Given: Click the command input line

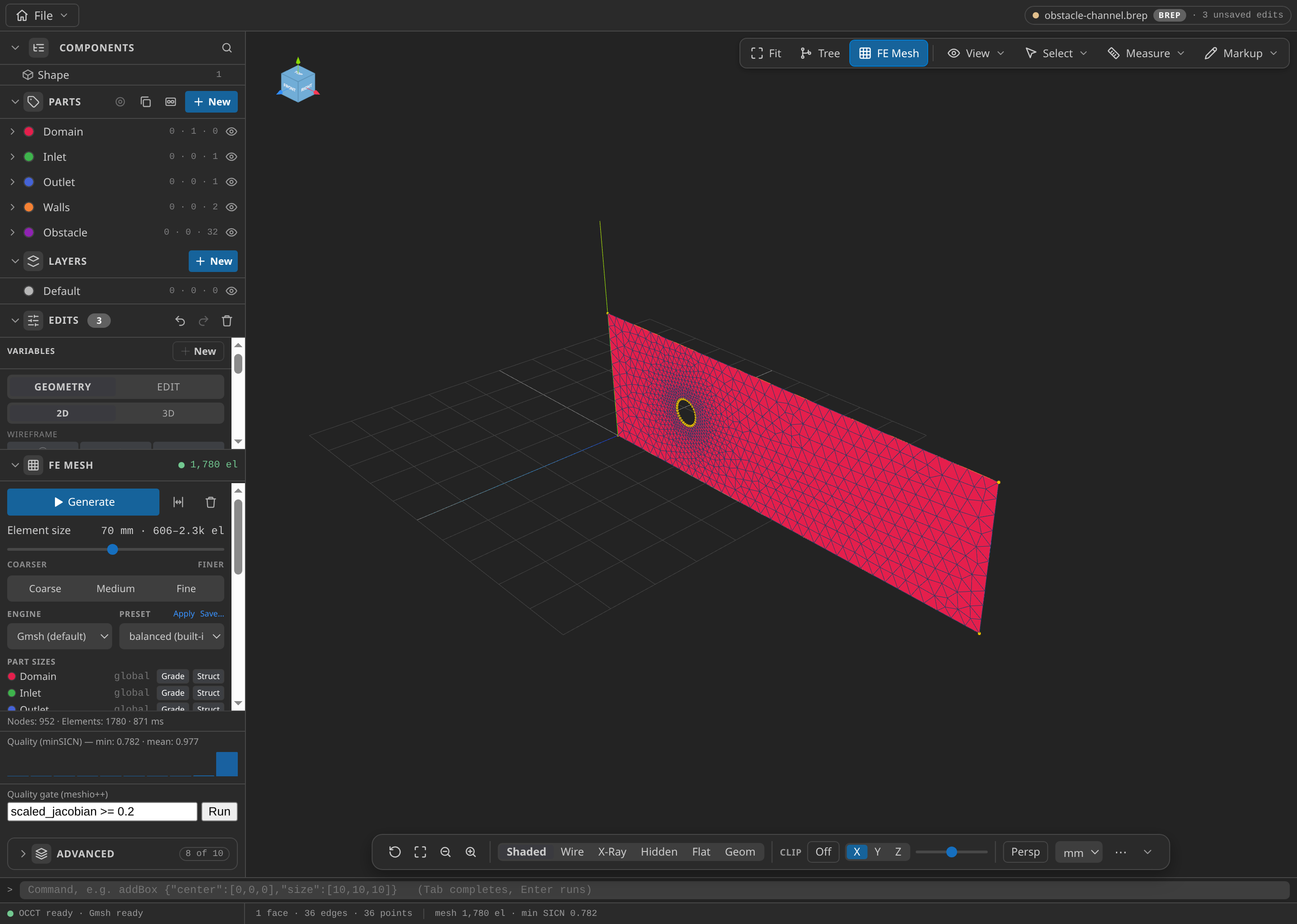Looking at the screenshot, I should coord(654,890).
